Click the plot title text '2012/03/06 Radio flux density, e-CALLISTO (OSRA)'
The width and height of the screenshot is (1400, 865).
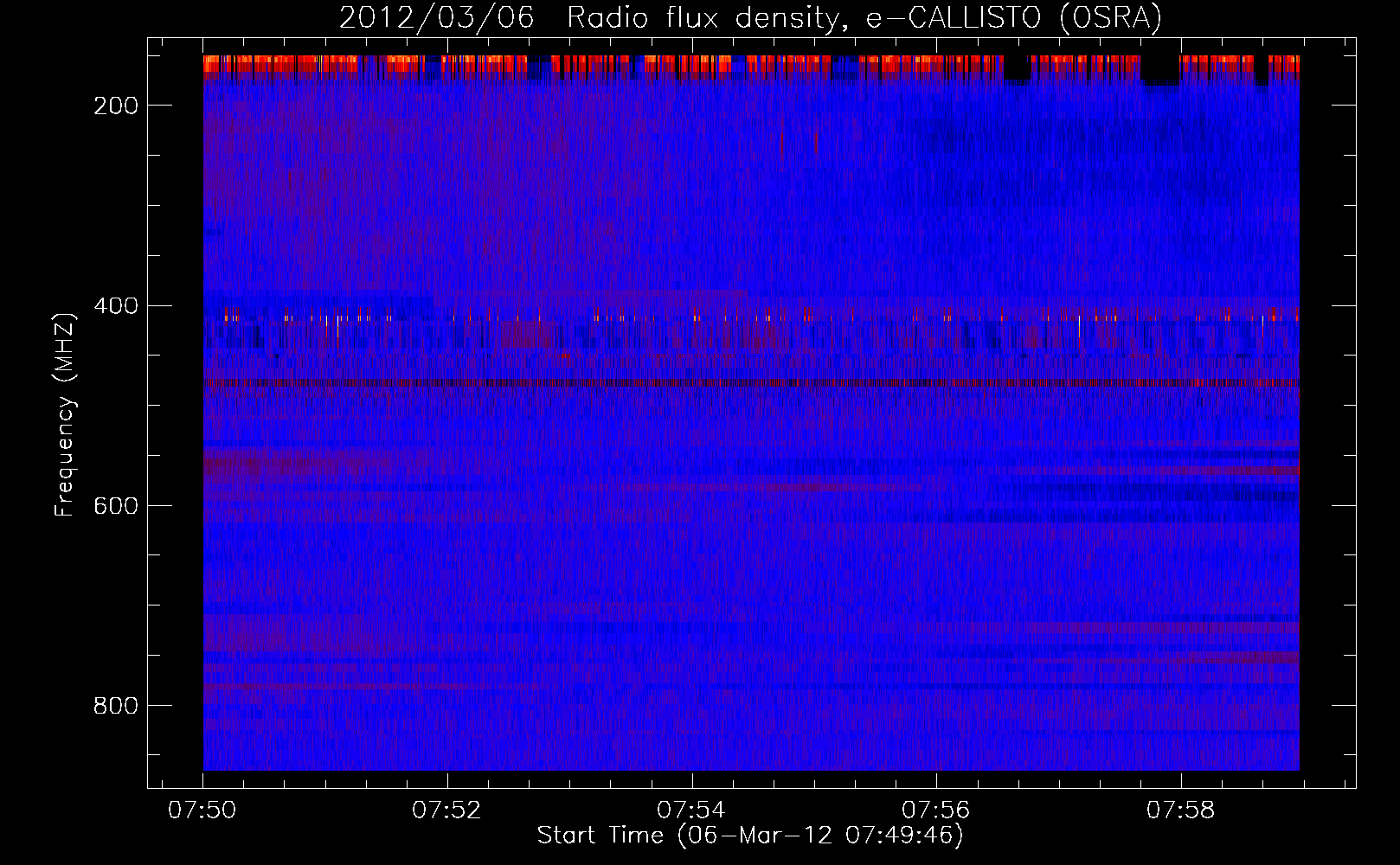(750, 17)
